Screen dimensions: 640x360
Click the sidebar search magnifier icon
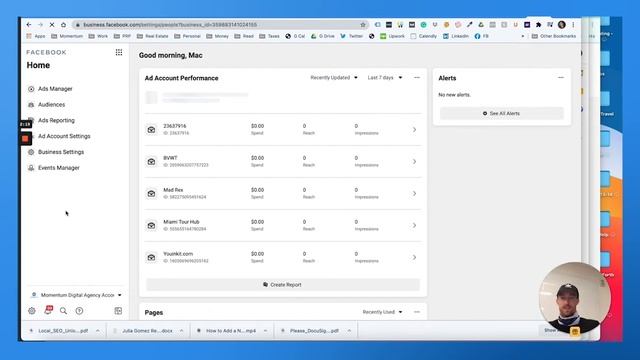[63, 311]
